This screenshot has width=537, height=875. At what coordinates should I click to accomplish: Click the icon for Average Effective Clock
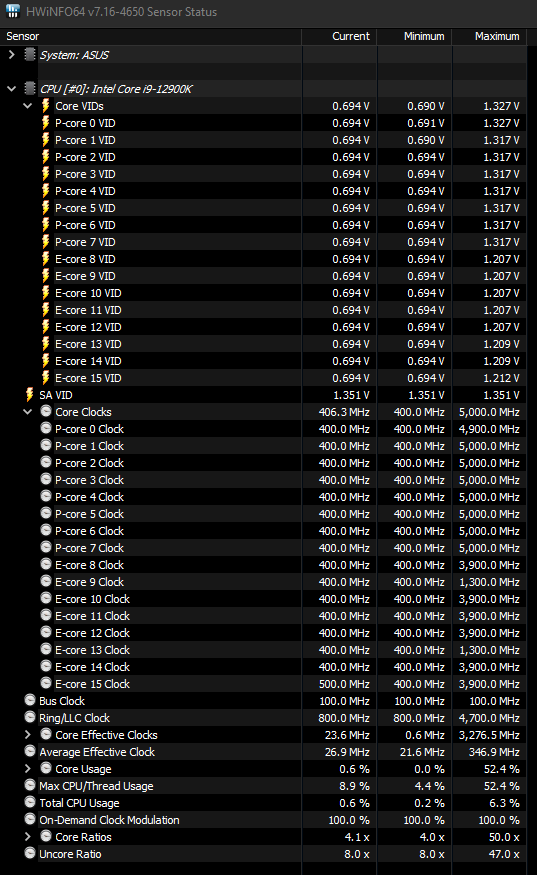pos(30,751)
